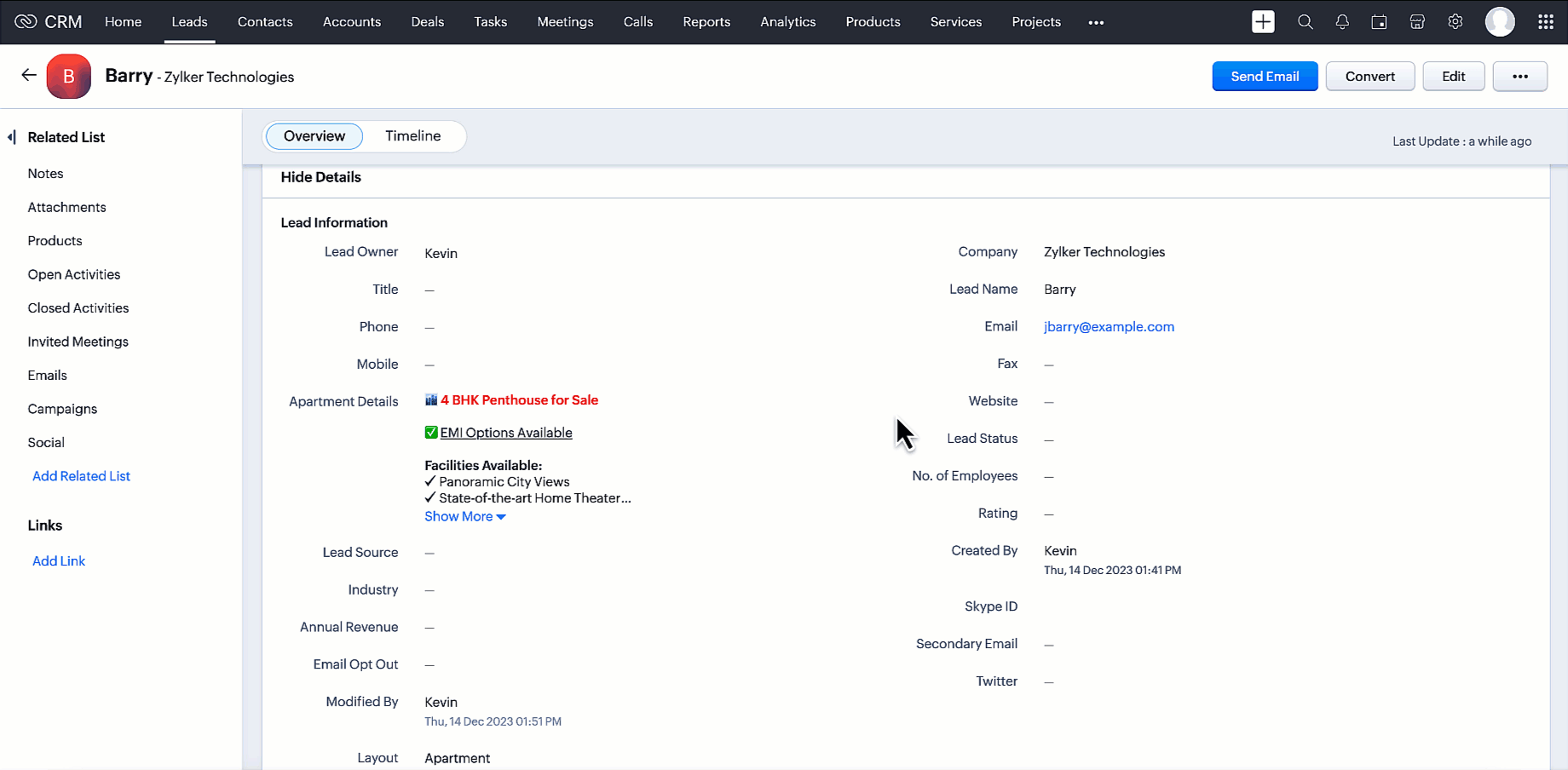Image resolution: width=1568 pixels, height=770 pixels.
Task: Open the settings gear icon
Action: click(1456, 22)
